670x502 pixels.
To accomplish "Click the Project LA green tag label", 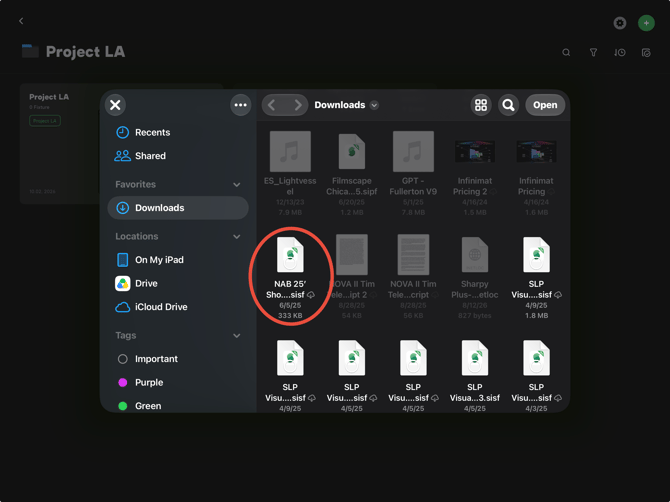I will pyautogui.click(x=45, y=121).
